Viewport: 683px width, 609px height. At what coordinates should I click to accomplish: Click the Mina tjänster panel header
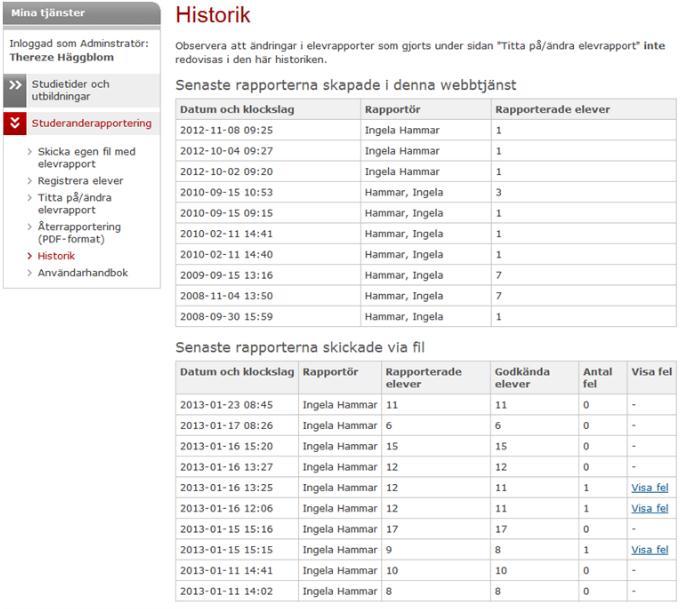tap(82, 13)
